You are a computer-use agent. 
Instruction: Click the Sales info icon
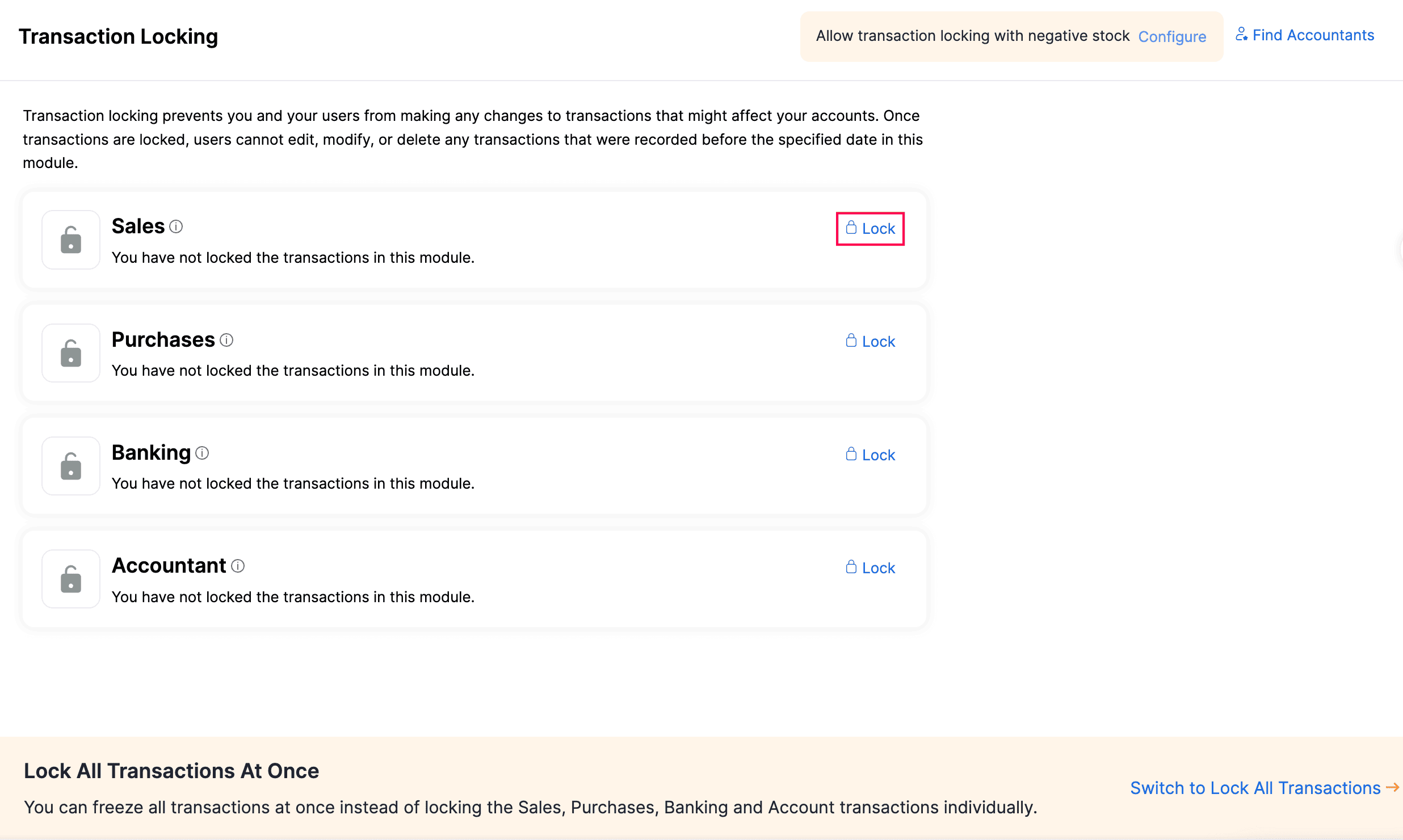[x=176, y=227]
